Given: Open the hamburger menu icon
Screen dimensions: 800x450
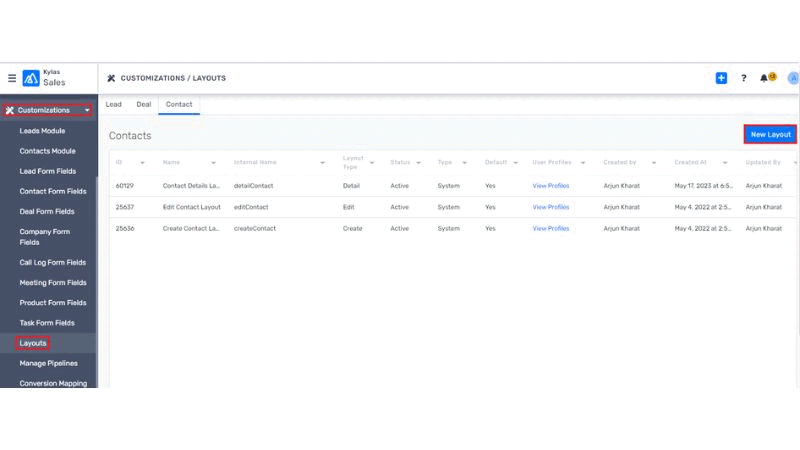Looking at the screenshot, I should coord(12,78).
